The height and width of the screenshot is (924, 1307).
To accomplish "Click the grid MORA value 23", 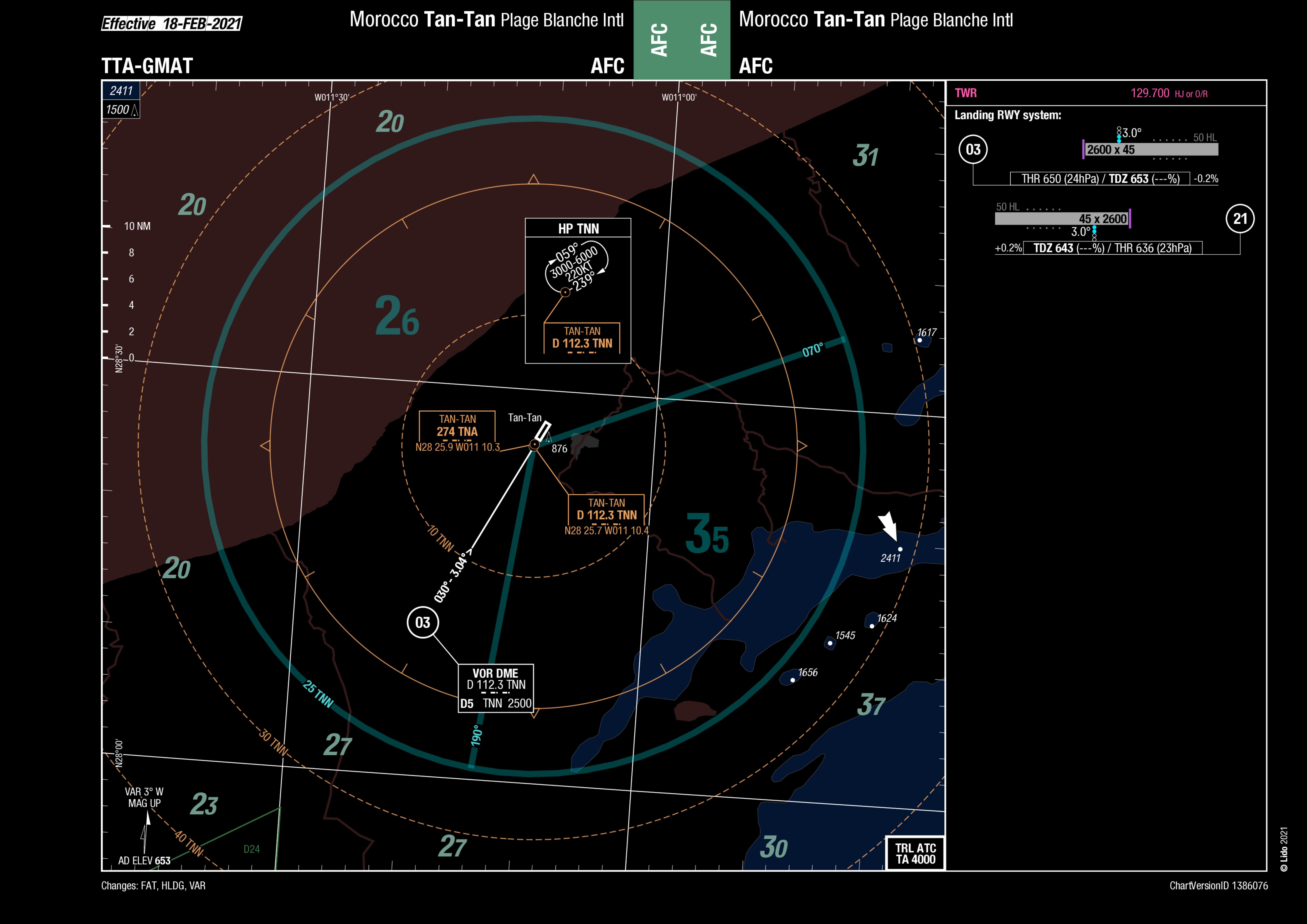I will (x=204, y=804).
